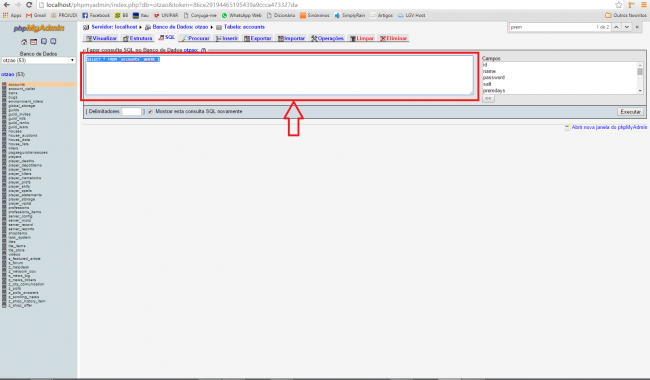Open 'Abrir nova janela do phpMyAdmin' link

tap(609, 128)
